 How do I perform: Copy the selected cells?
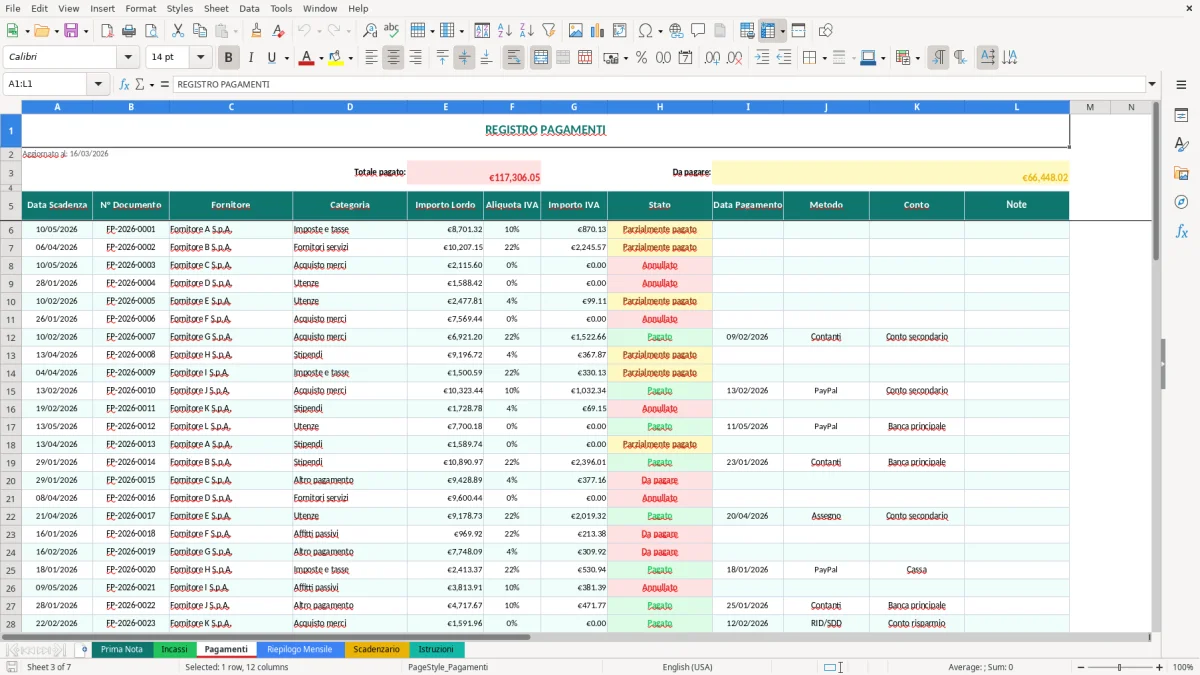[x=200, y=31]
